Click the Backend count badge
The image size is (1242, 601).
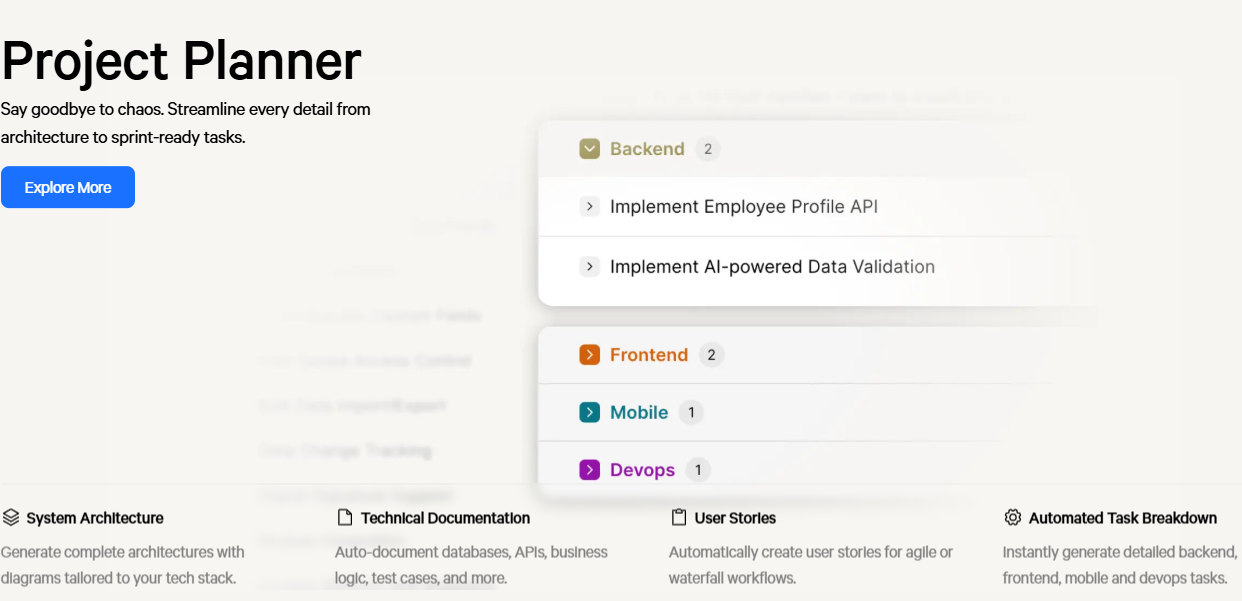pos(708,149)
